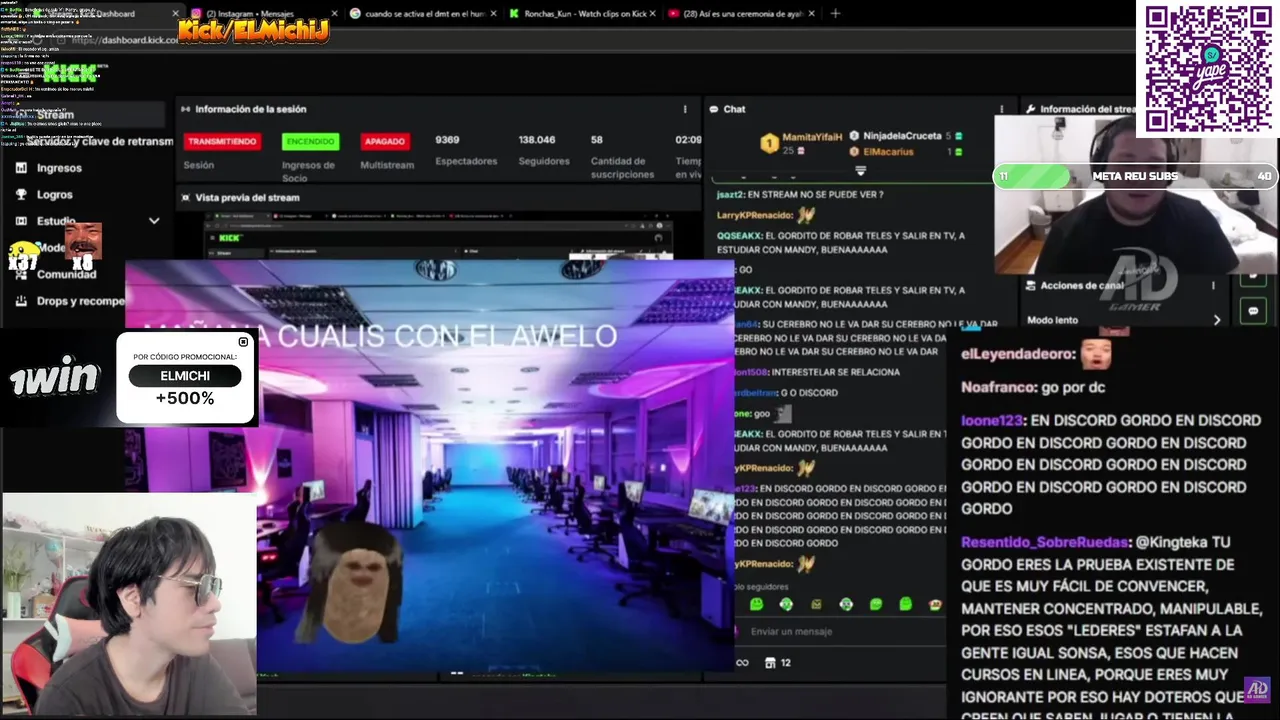The height and width of the screenshot is (720, 1280).
Task: Click the stream preview thumbnail
Action: click(438, 236)
